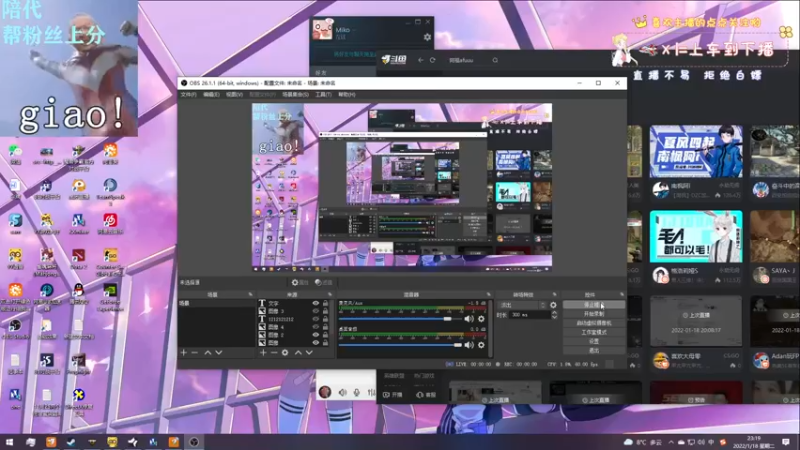Pop out the 控件 dock with its header icon

(x=621, y=294)
